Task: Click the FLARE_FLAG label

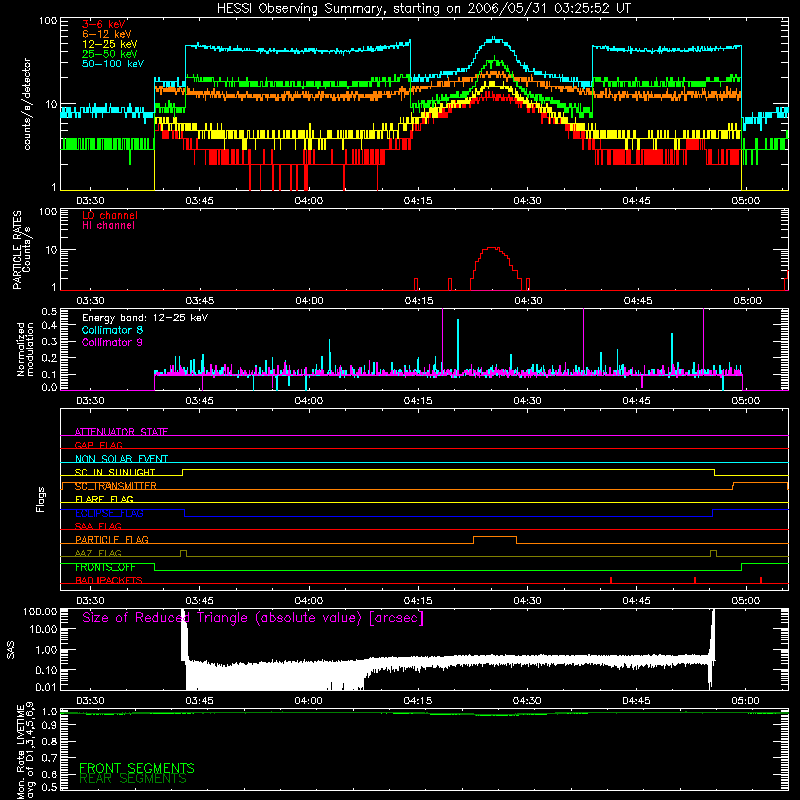Action: pyautogui.click(x=104, y=499)
